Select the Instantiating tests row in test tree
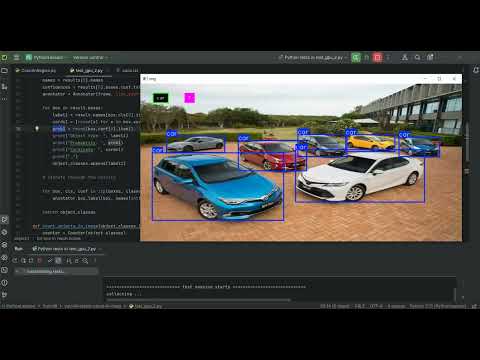 [x=56, y=271]
